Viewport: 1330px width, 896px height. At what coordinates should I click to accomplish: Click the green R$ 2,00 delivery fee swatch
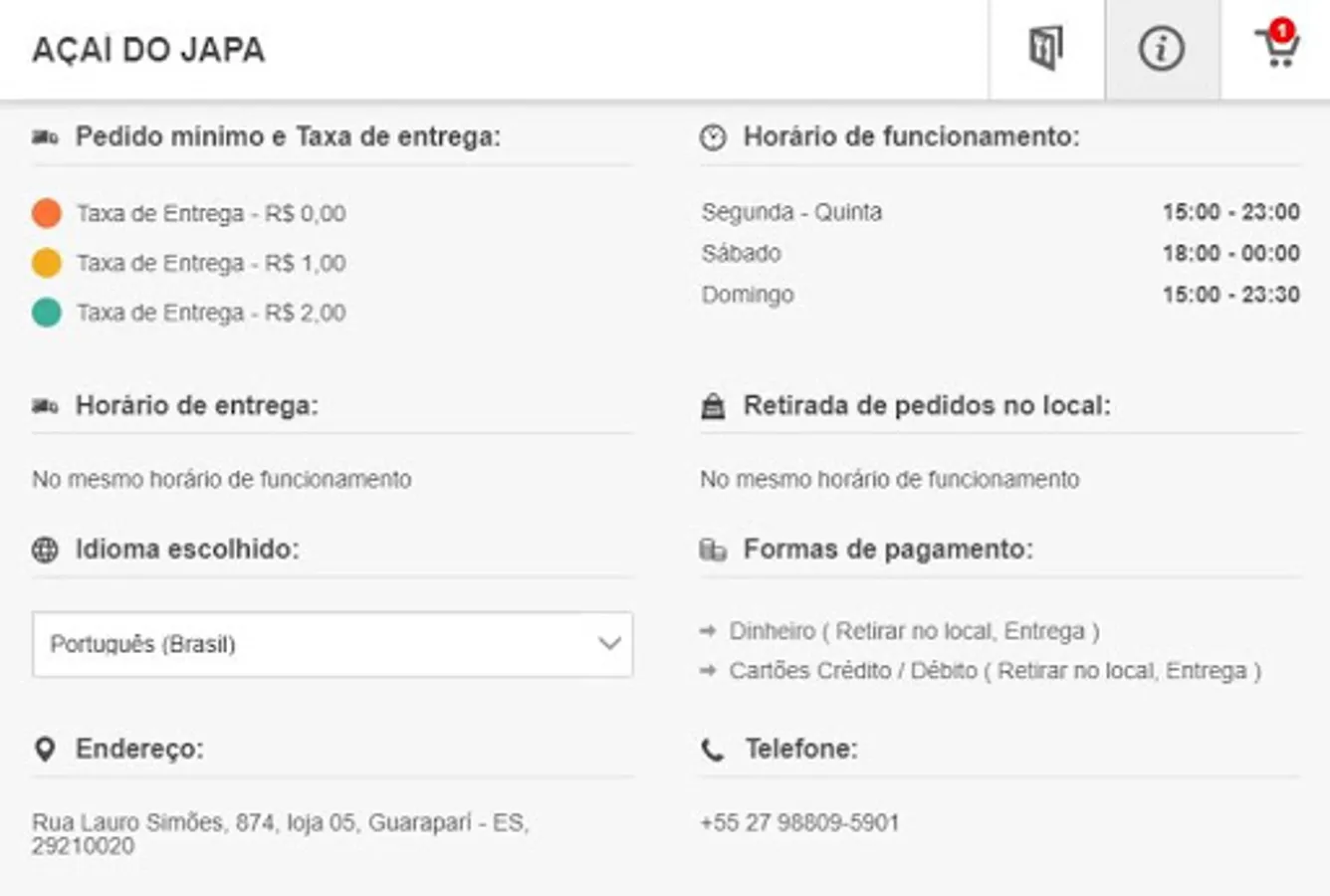pyautogui.click(x=47, y=313)
